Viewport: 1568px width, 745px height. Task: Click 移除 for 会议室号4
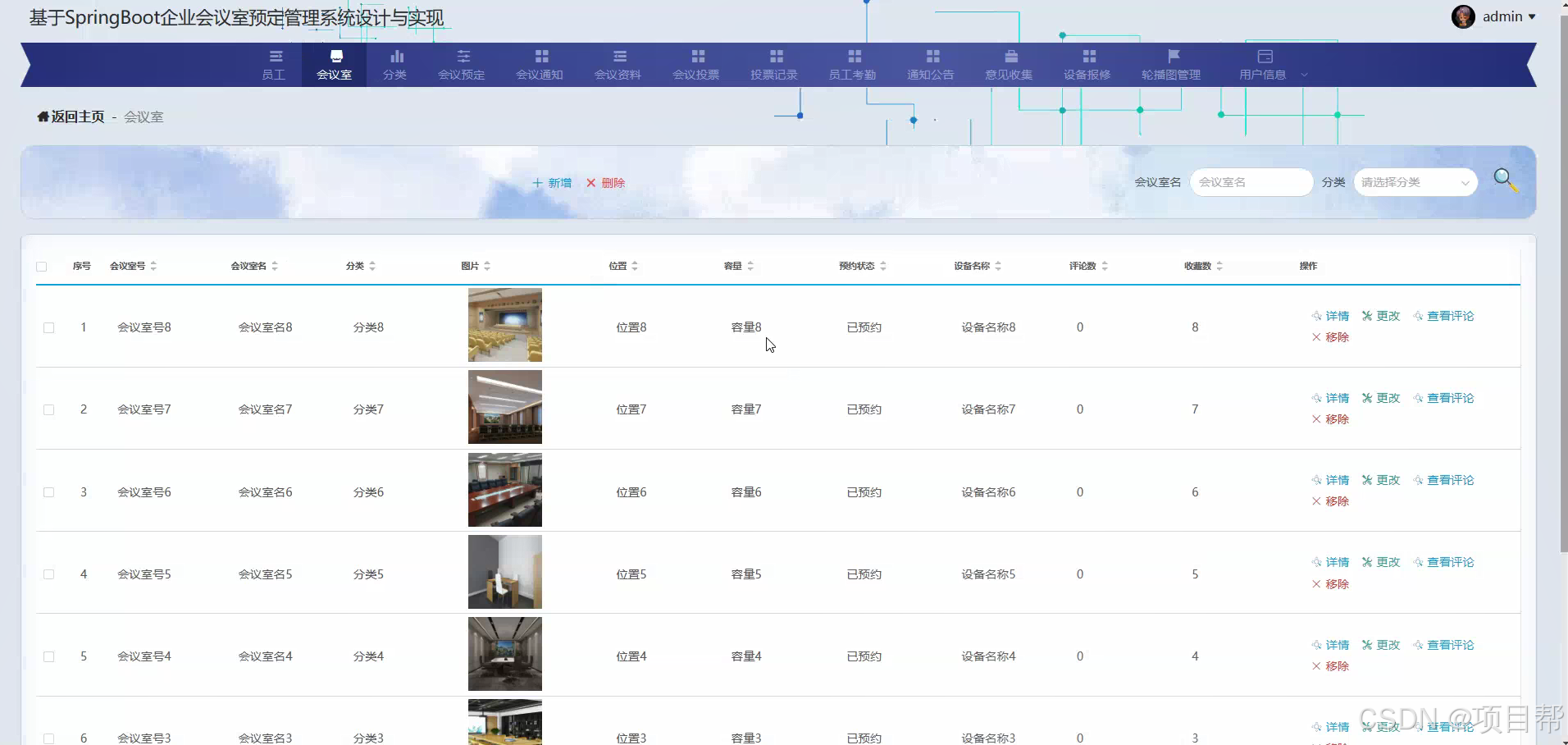click(x=1330, y=666)
